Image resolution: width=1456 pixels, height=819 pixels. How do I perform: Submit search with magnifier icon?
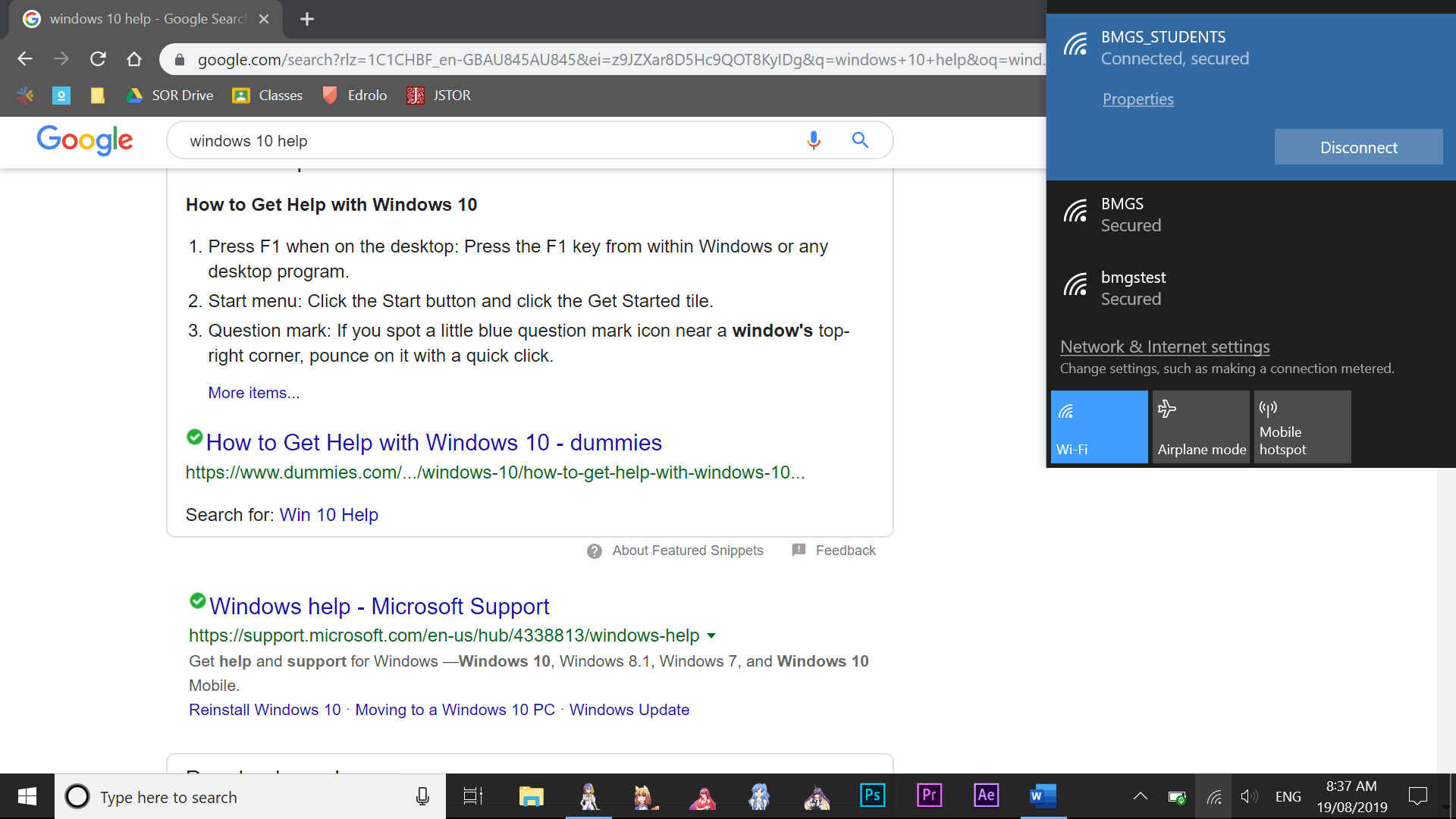tap(860, 140)
